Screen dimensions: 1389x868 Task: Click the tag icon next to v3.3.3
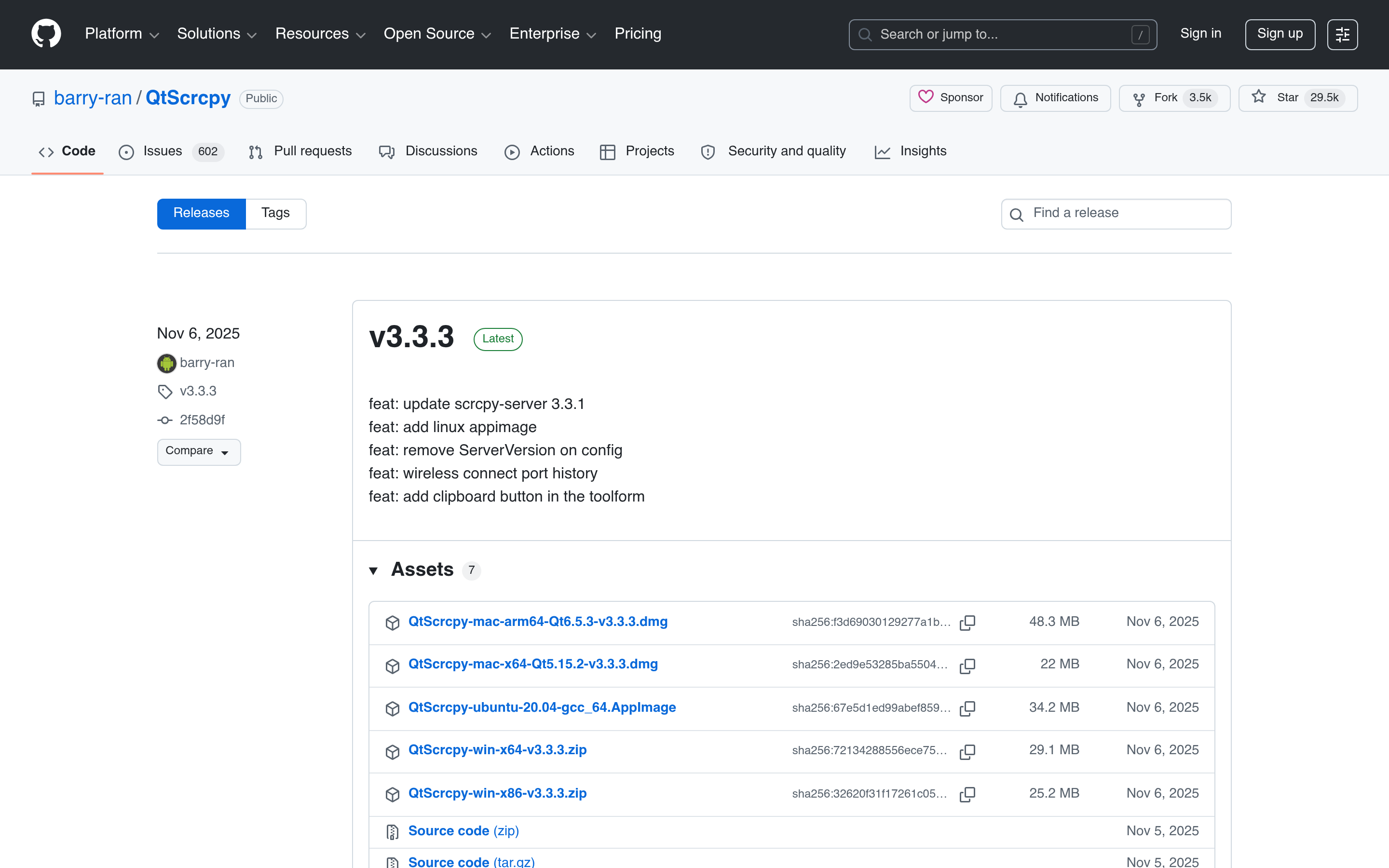(165, 392)
